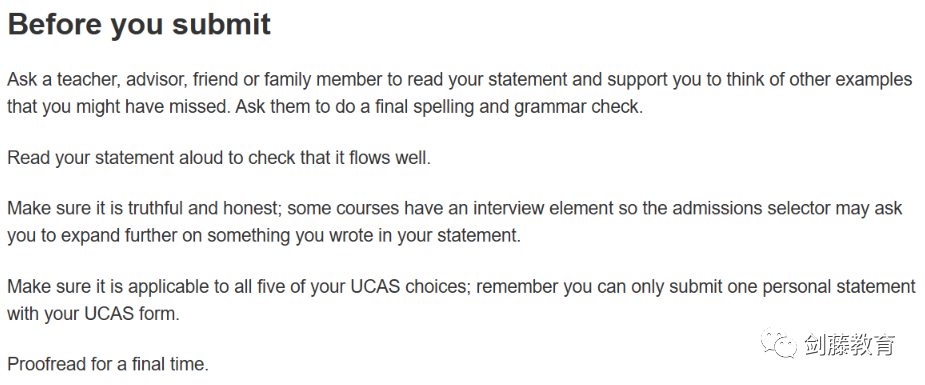Click the 'Before you submit' heading

[139, 25]
